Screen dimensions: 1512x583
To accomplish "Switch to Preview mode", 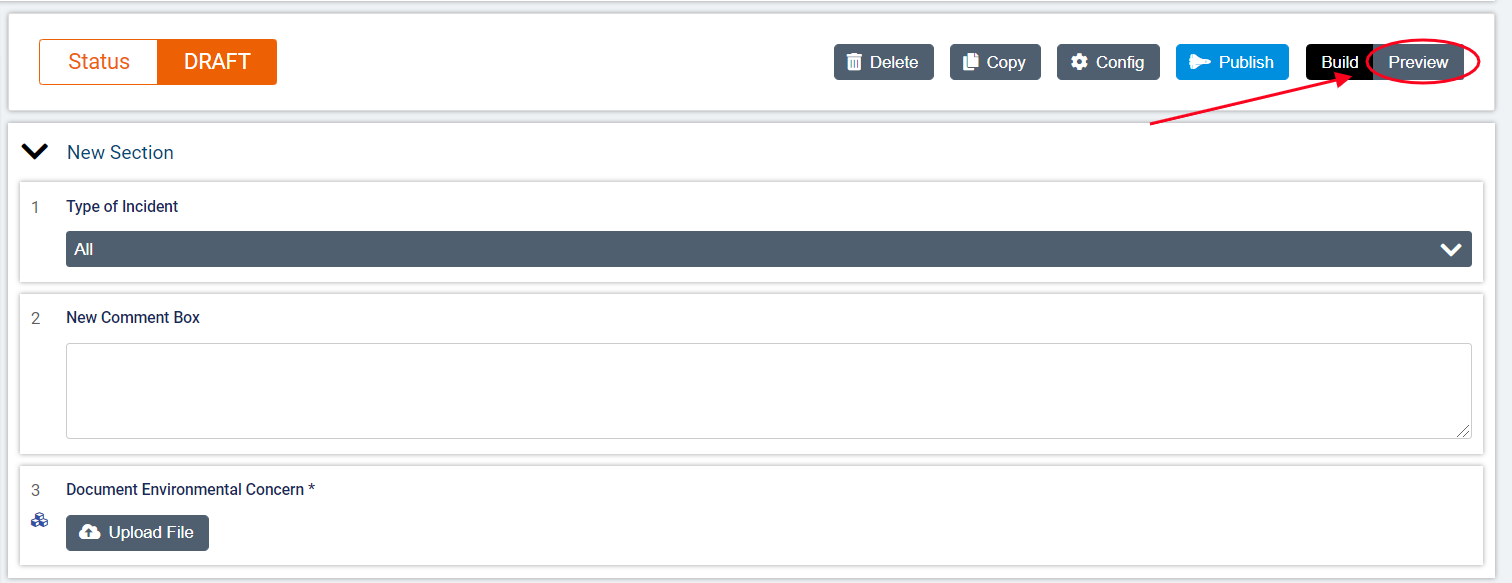I will (1418, 62).
